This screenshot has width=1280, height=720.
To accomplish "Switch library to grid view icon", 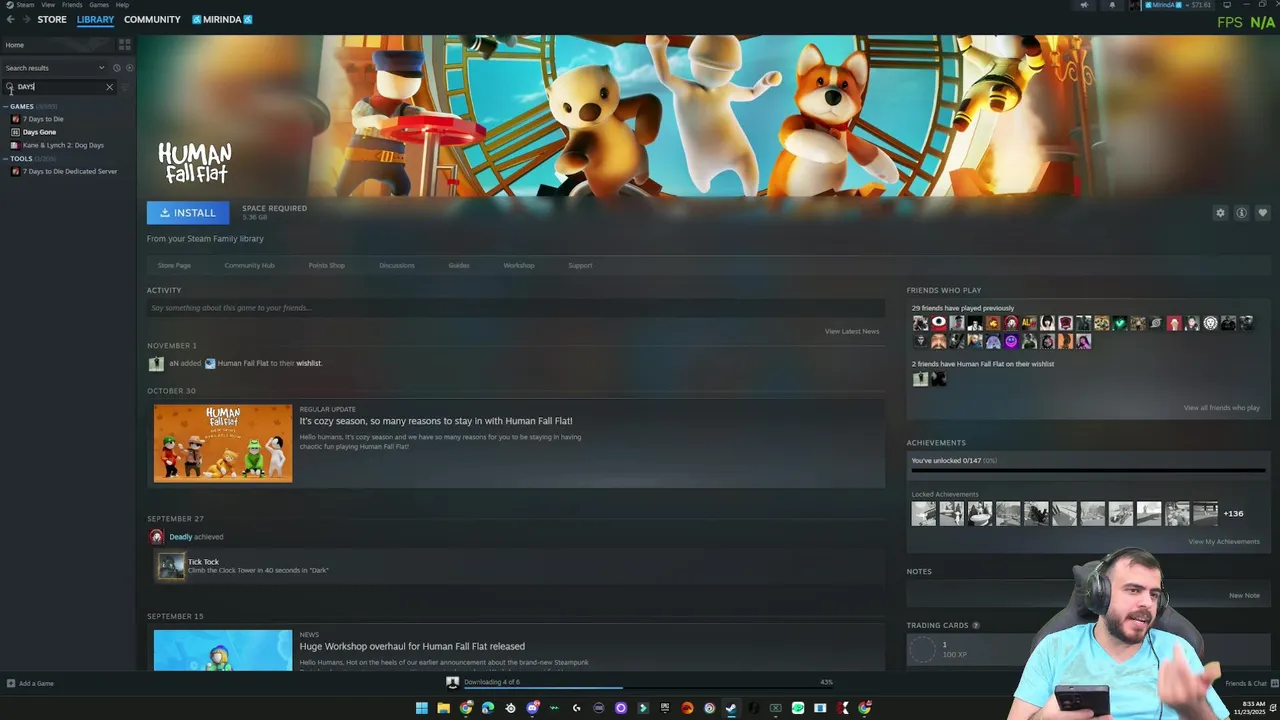I will coord(125,45).
